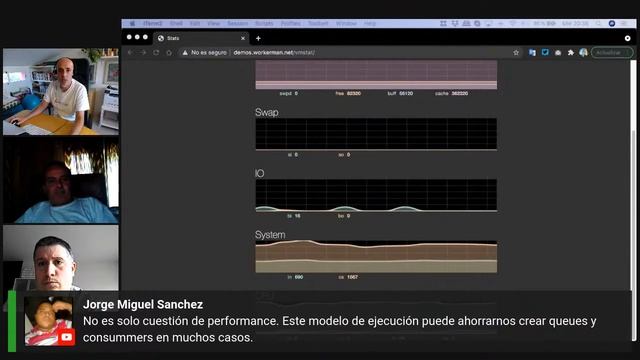This screenshot has width=640, height=360.
Task: Click the System chart
Action: coord(376,257)
